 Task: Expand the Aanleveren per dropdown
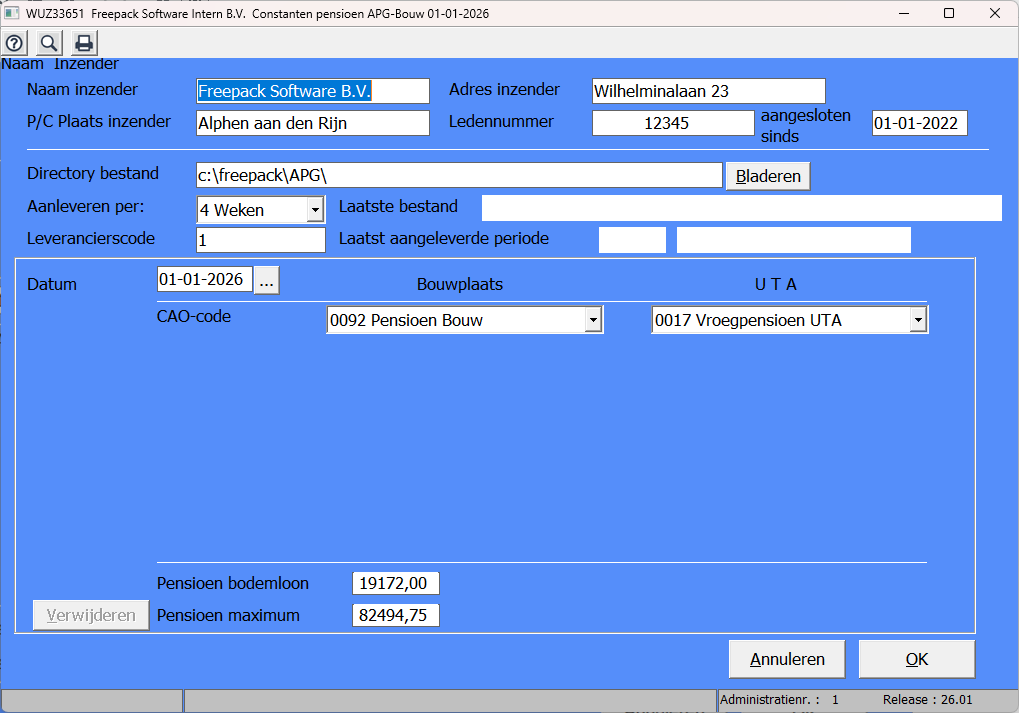click(314, 210)
